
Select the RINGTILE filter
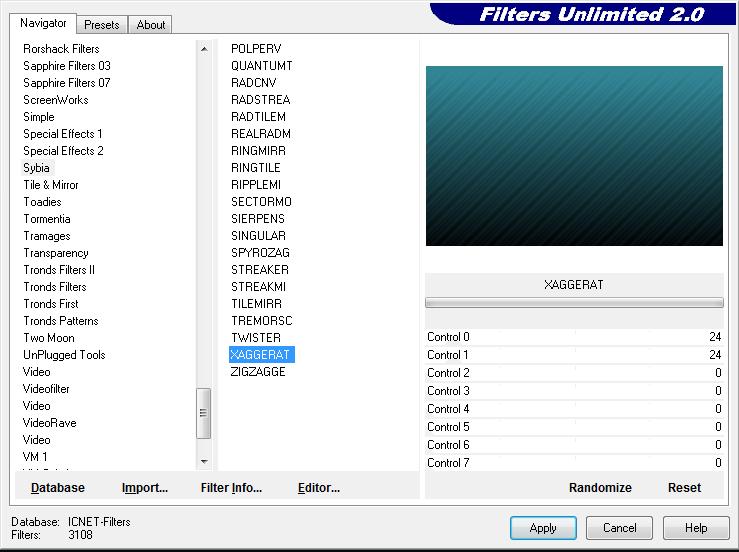255,167
